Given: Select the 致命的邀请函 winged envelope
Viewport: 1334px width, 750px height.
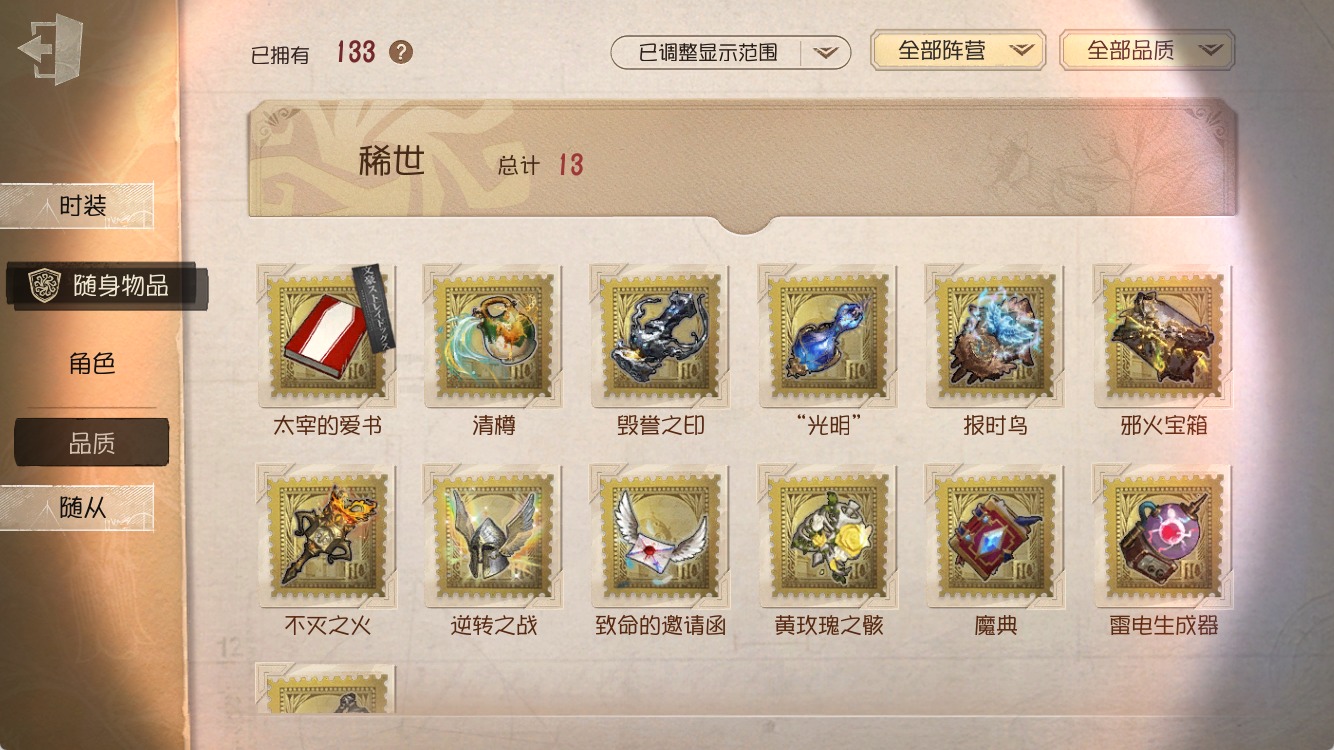Looking at the screenshot, I should coord(661,536).
